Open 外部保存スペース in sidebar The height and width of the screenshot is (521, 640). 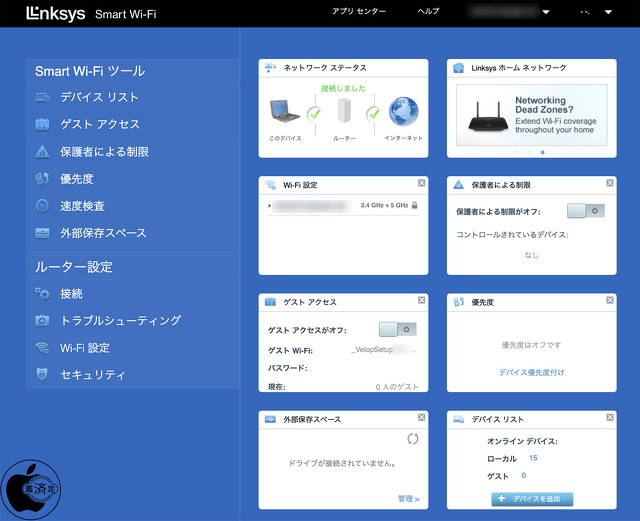(103, 233)
